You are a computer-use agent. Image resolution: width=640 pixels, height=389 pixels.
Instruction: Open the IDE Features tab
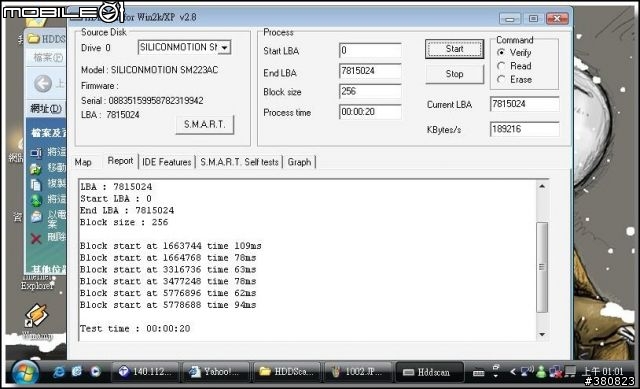coord(167,162)
